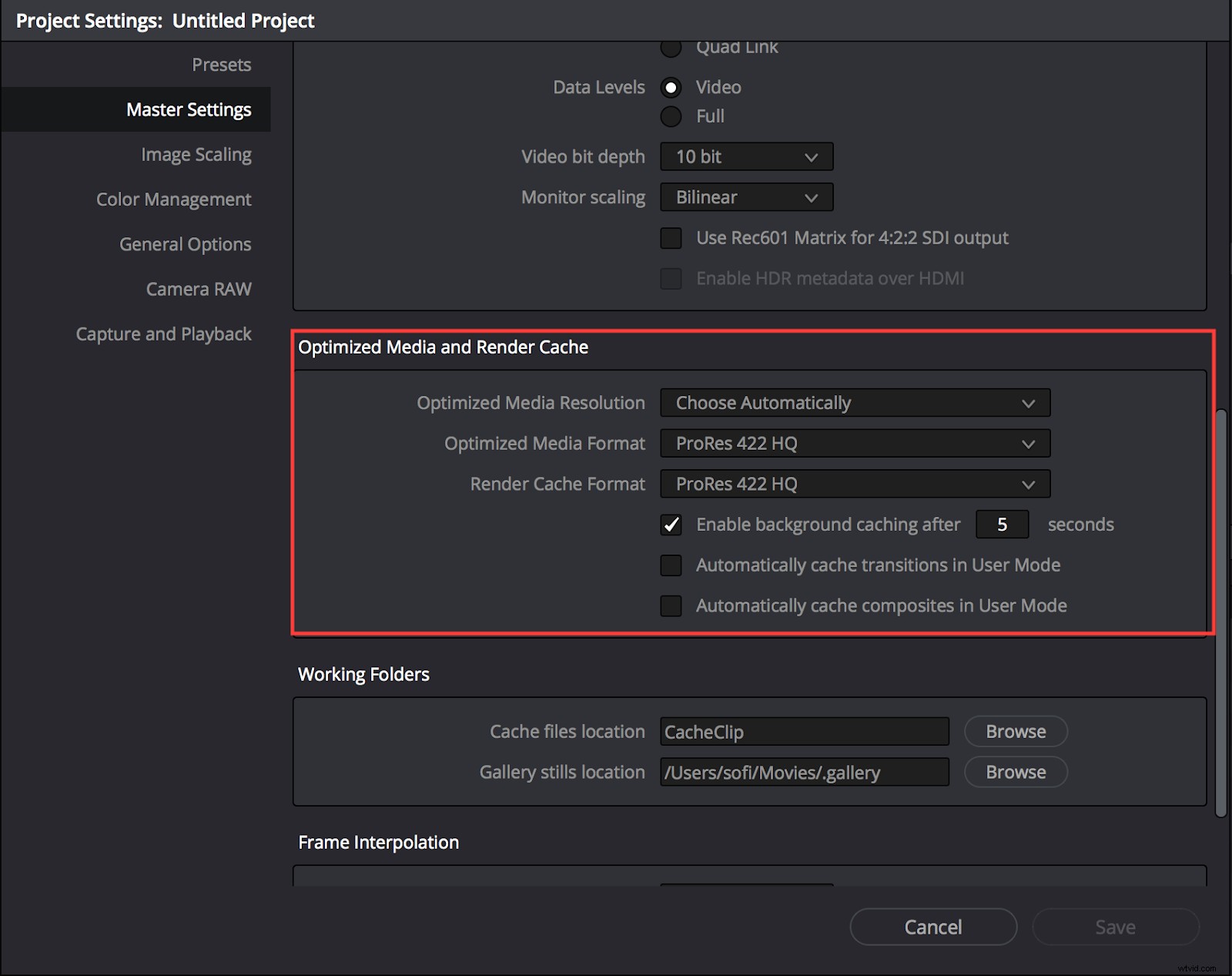Switch to the Presets tab
The height and width of the screenshot is (976, 1232).
tap(221, 65)
